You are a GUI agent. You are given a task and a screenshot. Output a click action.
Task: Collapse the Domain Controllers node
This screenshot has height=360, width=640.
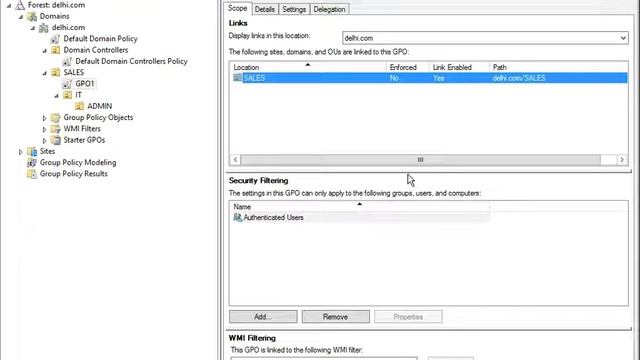click(x=44, y=51)
